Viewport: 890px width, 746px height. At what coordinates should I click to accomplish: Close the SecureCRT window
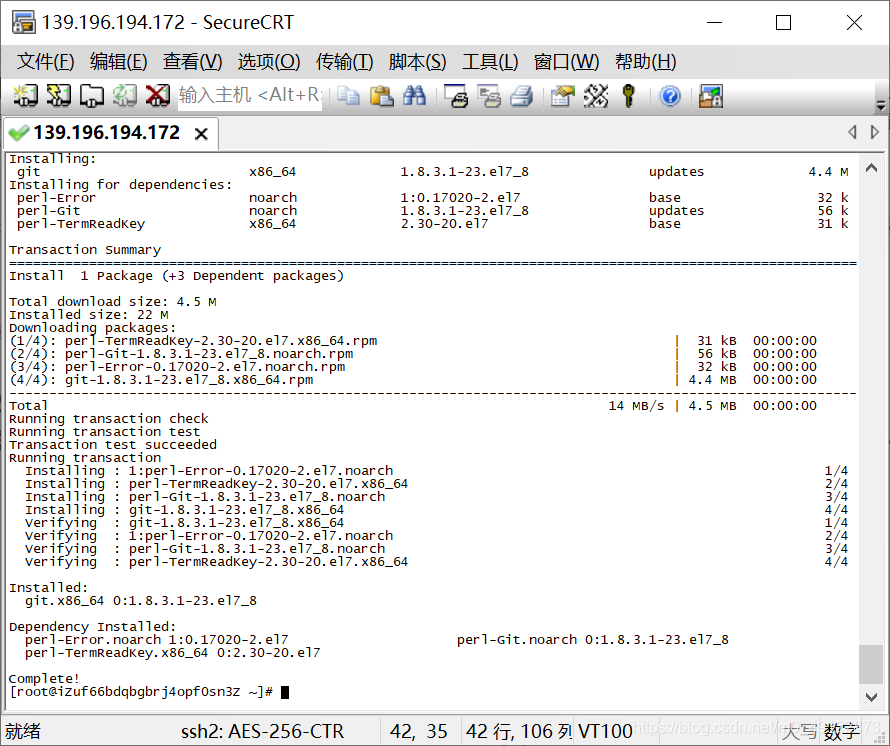[x=854, y=23]
